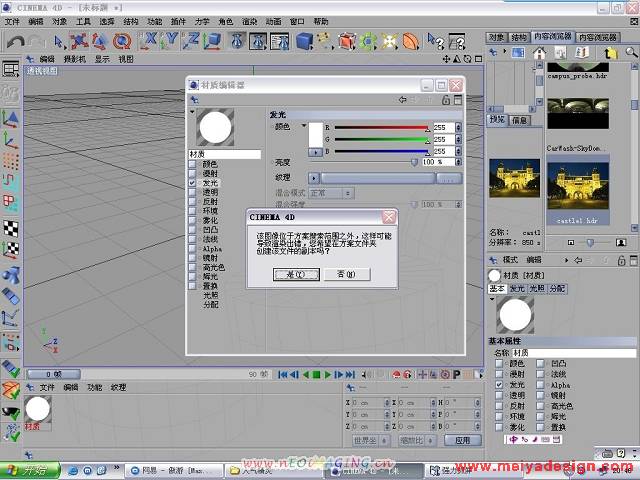
Task: Switch to 光照 tab in attributes
Action: coord(537,289)
